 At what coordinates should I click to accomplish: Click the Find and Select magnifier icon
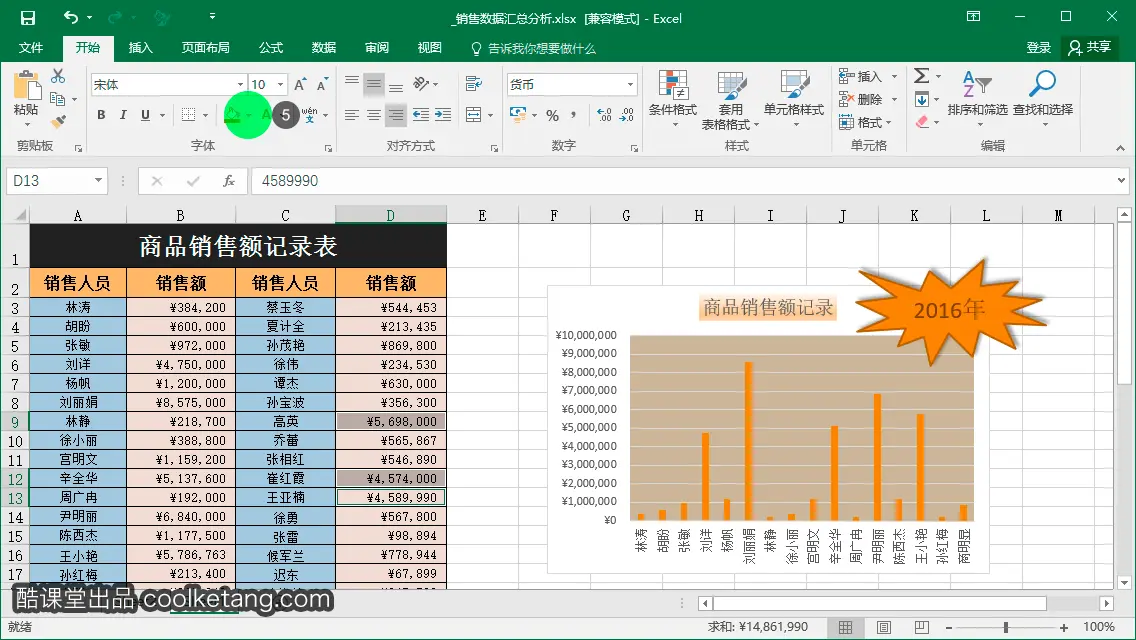click(1043, 83)
